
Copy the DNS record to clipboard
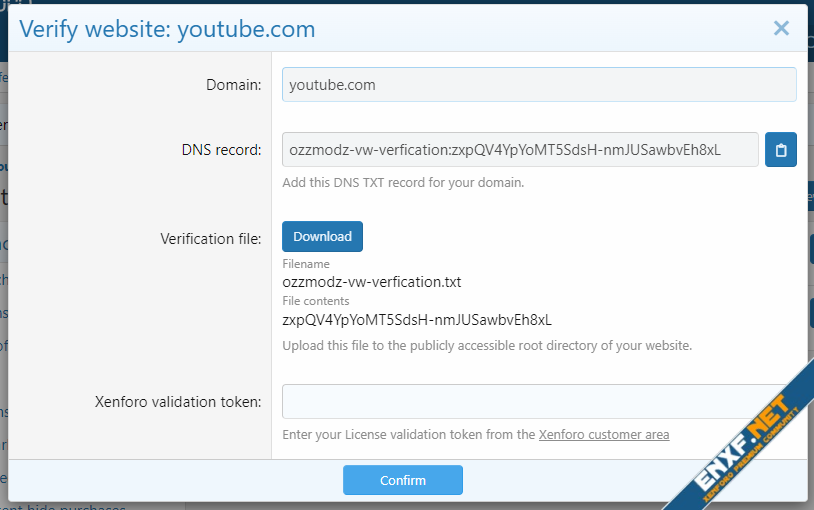781,150
